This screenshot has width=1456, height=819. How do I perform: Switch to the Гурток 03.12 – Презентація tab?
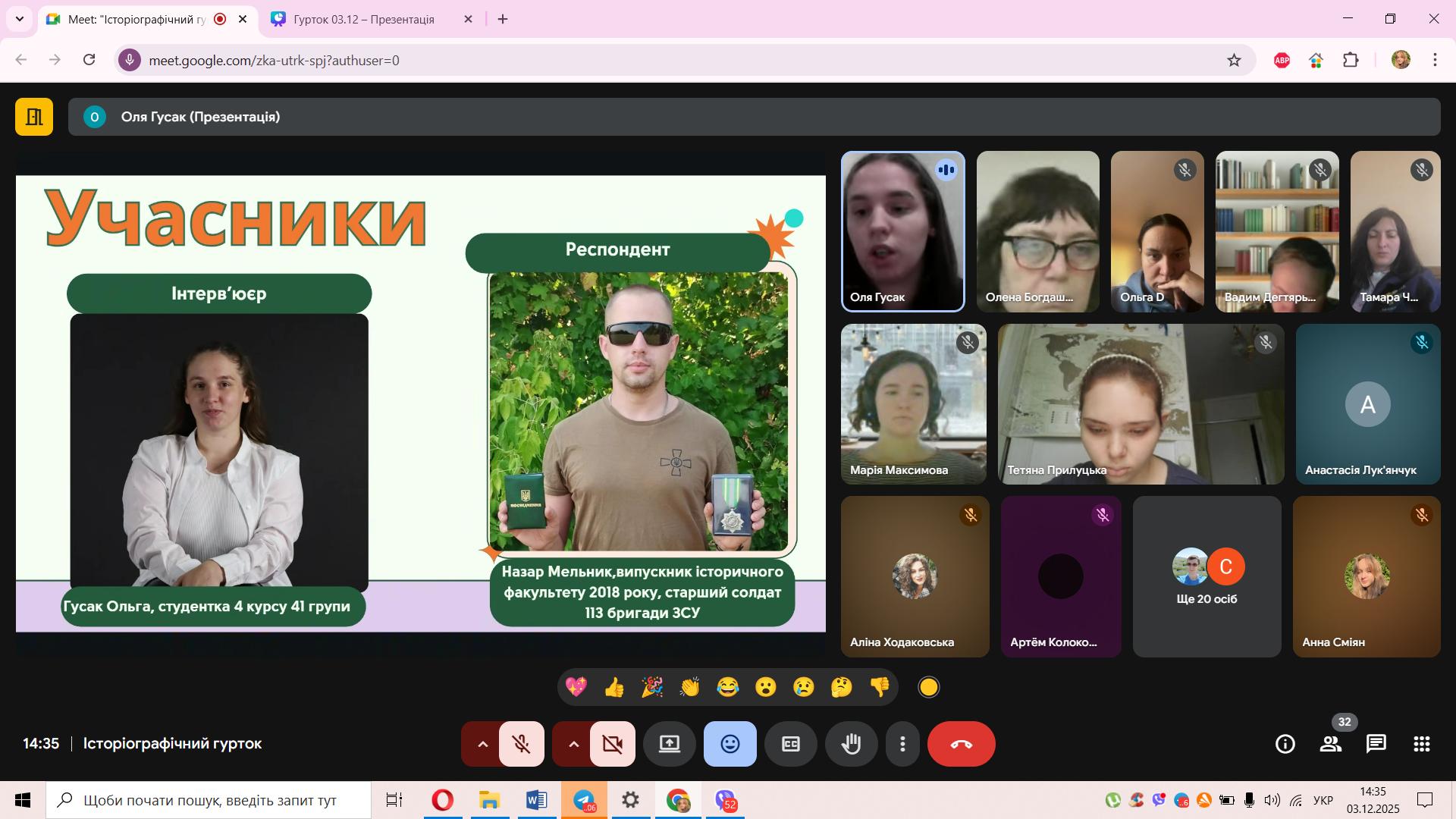(x=364, y=20)
